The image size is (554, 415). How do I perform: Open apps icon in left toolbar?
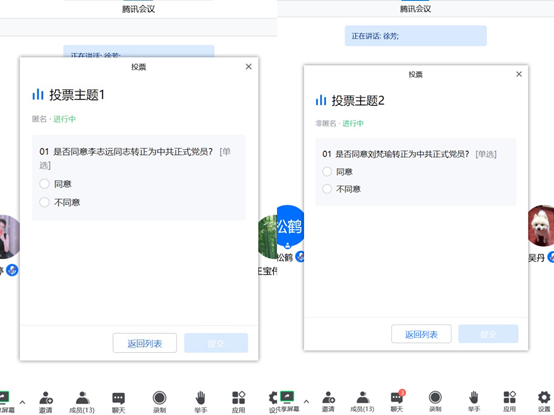(x=238, y=402)
